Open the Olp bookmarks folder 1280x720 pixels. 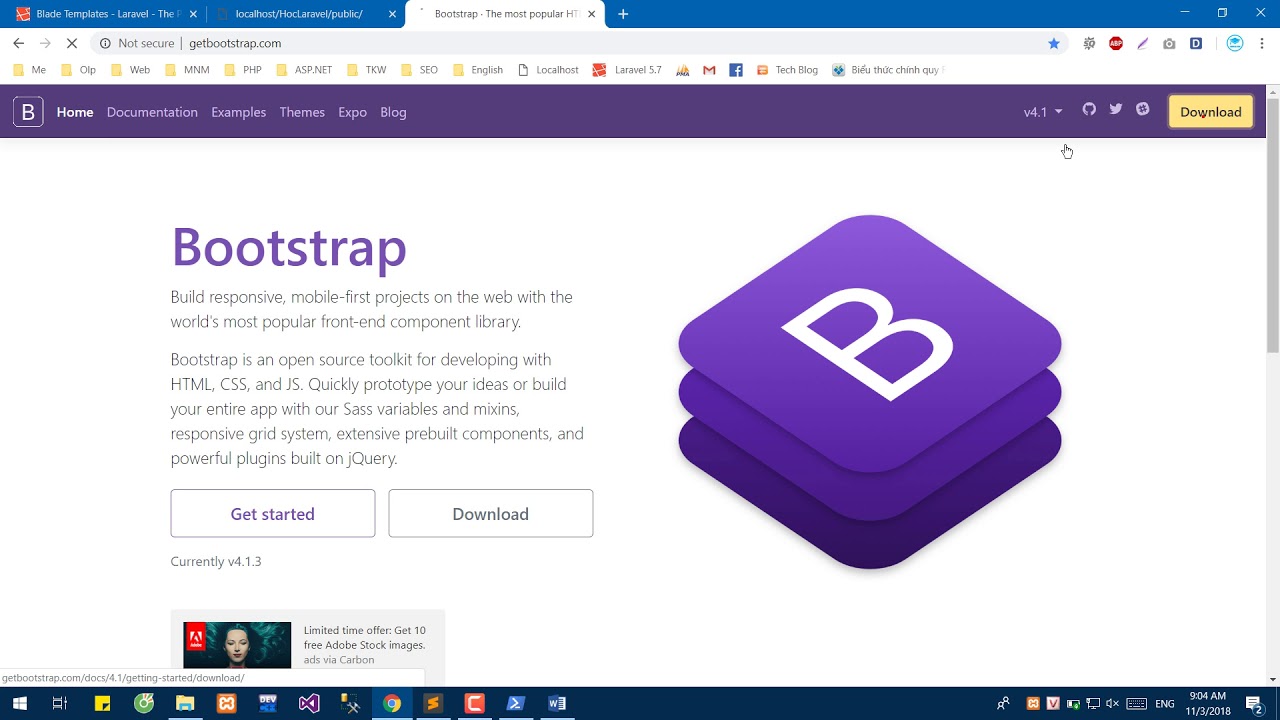[79, 70]
